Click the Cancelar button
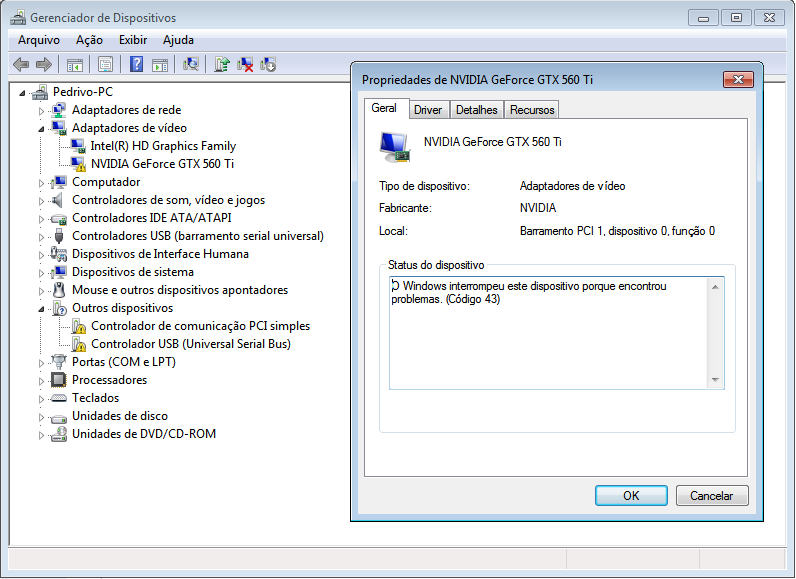796x579 pixels. click(711, 495)
